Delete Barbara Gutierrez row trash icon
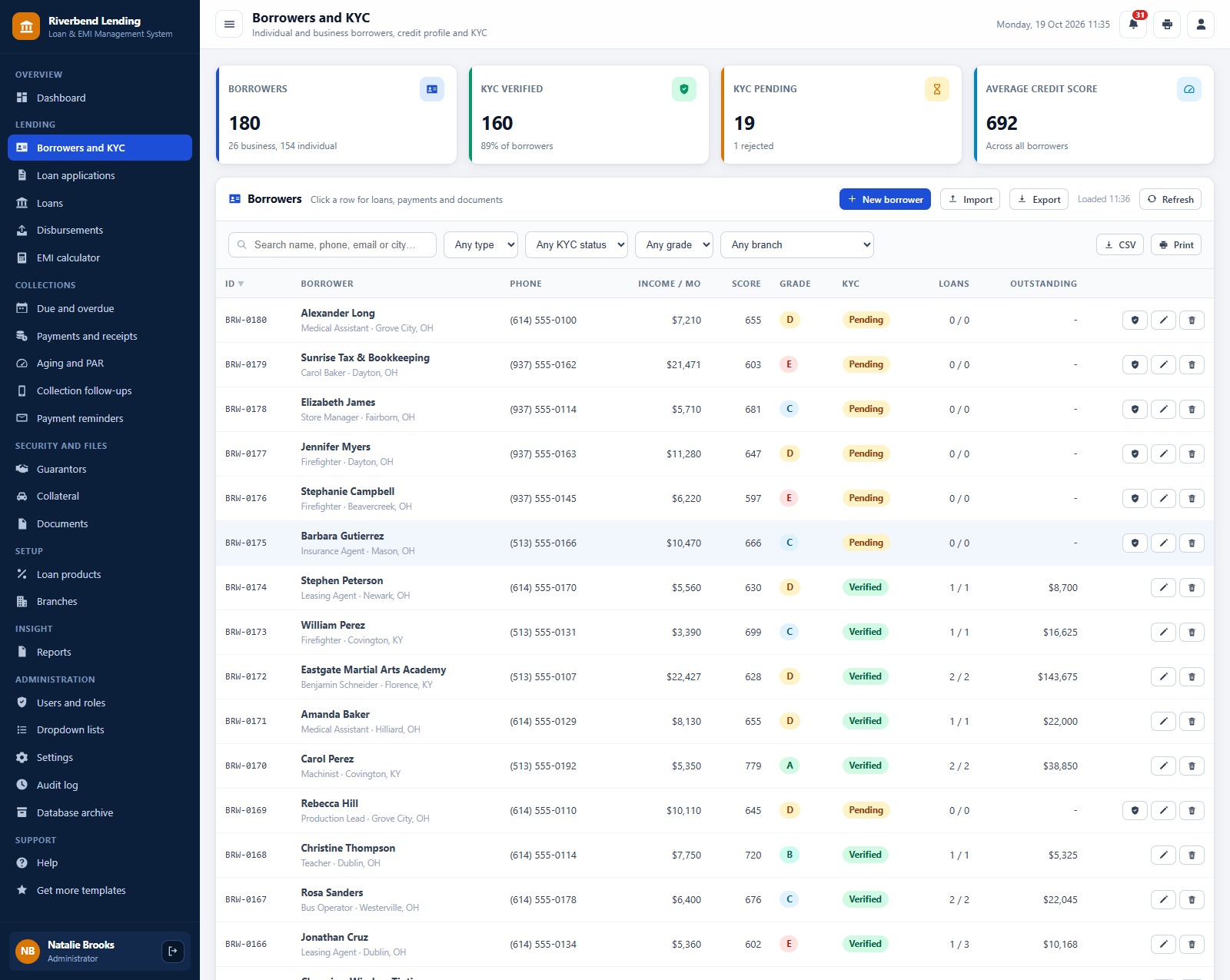 coord(1192,543)
